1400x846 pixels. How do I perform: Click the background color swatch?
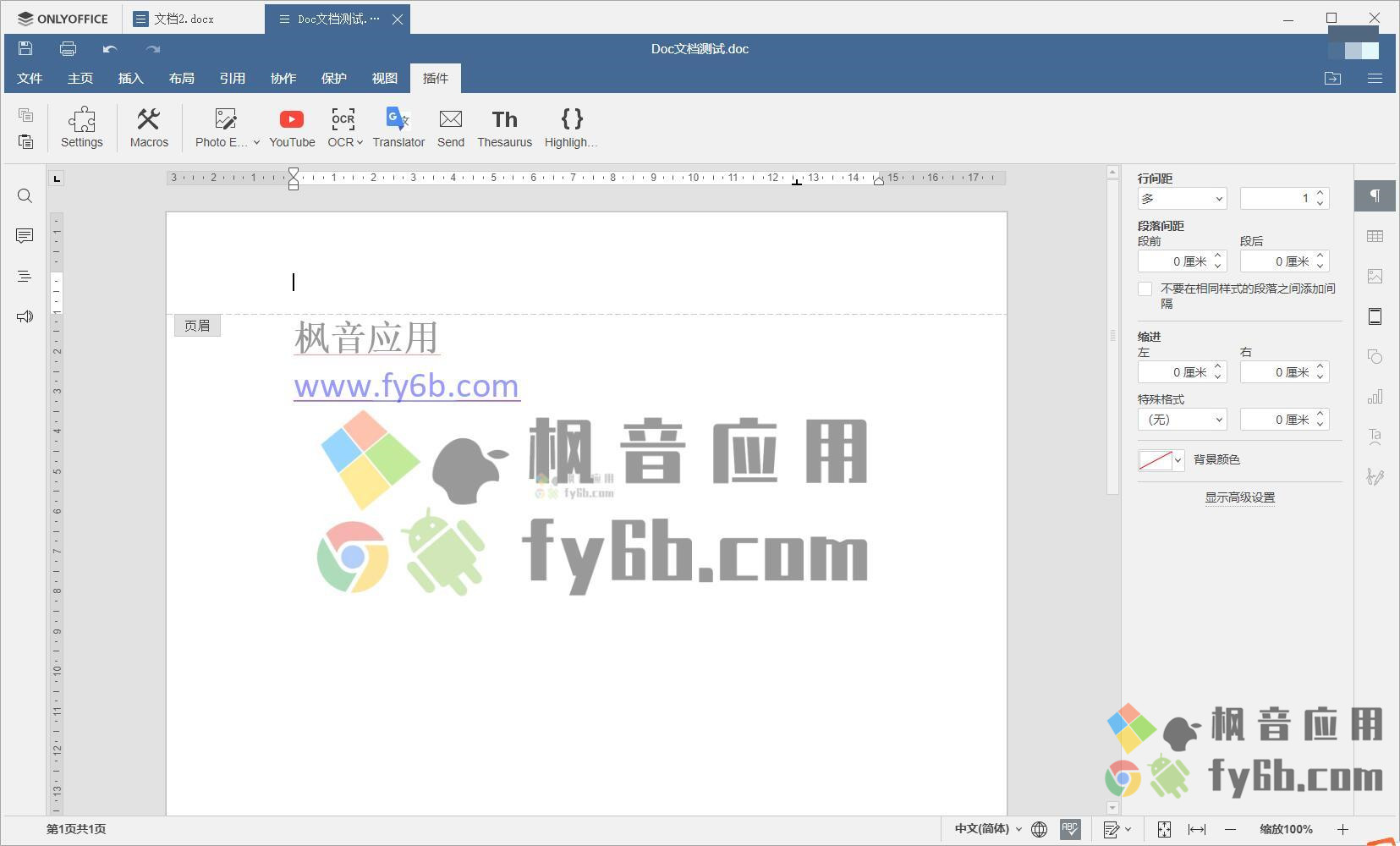(1156, 460)
